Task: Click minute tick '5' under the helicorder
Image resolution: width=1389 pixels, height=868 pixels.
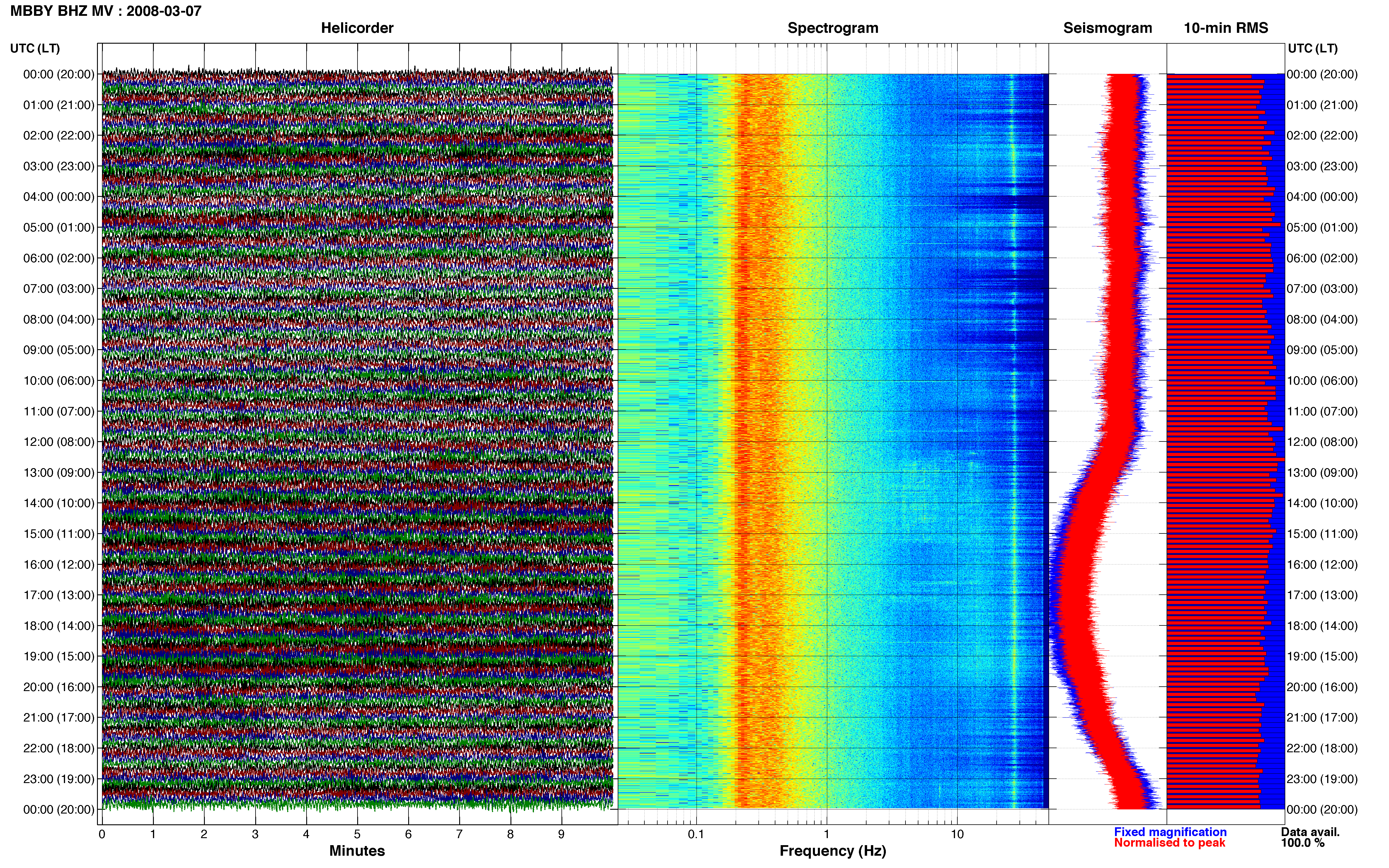Action: click(x=357, y=834)
